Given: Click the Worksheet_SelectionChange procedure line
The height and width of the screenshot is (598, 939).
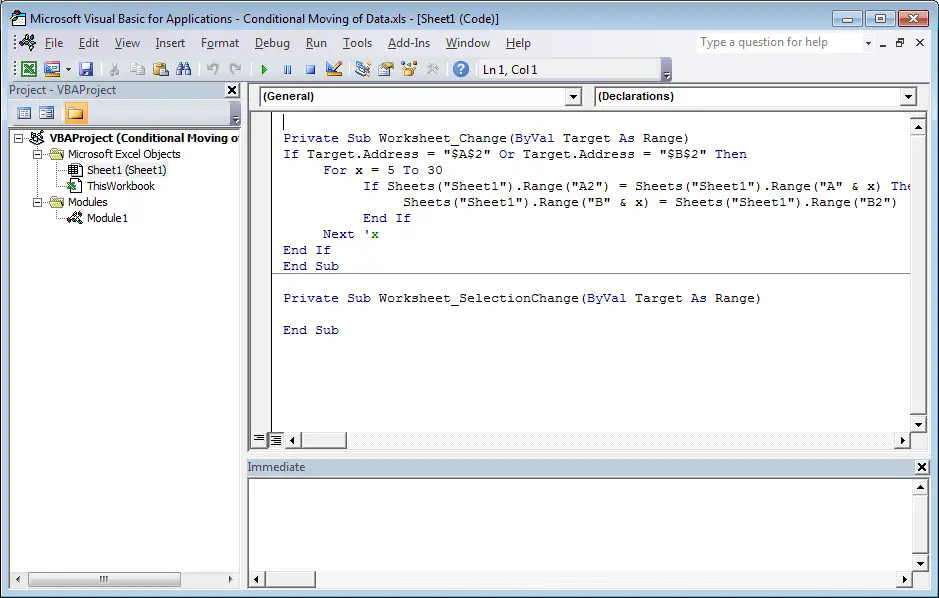Looking at the screenshot, I should [522, 298].
